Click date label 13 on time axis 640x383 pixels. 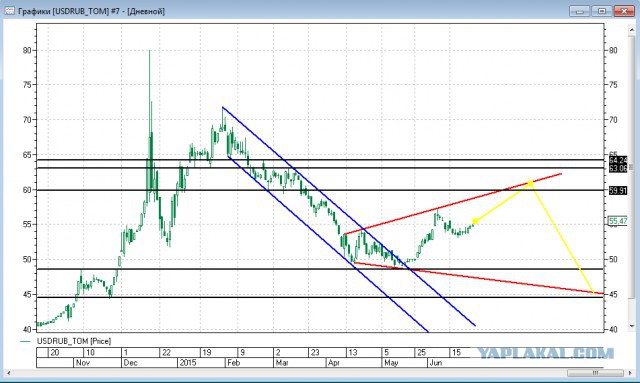click(352, 352)
